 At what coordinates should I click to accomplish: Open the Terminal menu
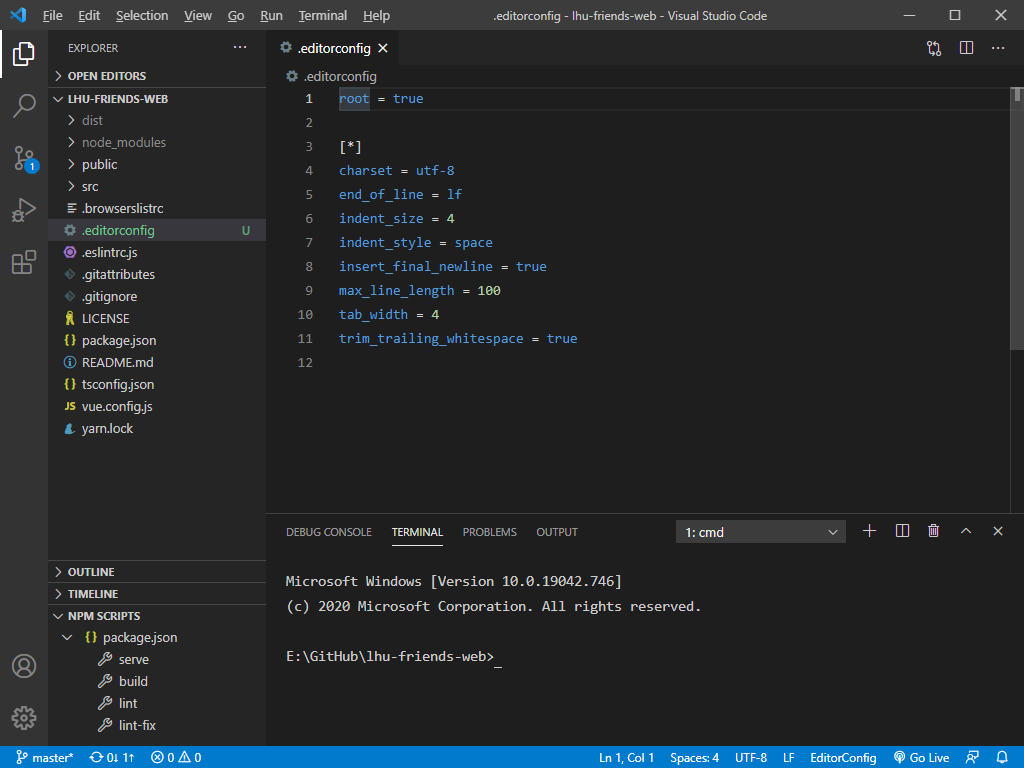322,16
